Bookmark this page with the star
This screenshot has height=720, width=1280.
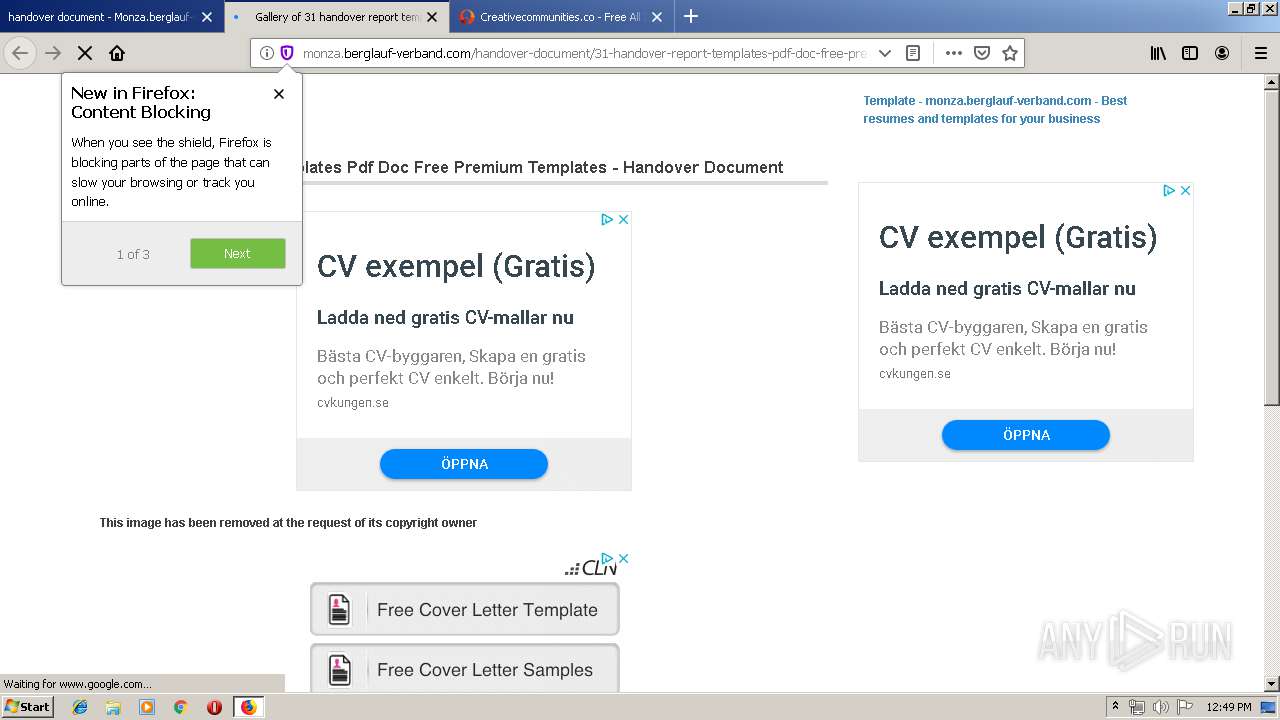coord(1010,53)
